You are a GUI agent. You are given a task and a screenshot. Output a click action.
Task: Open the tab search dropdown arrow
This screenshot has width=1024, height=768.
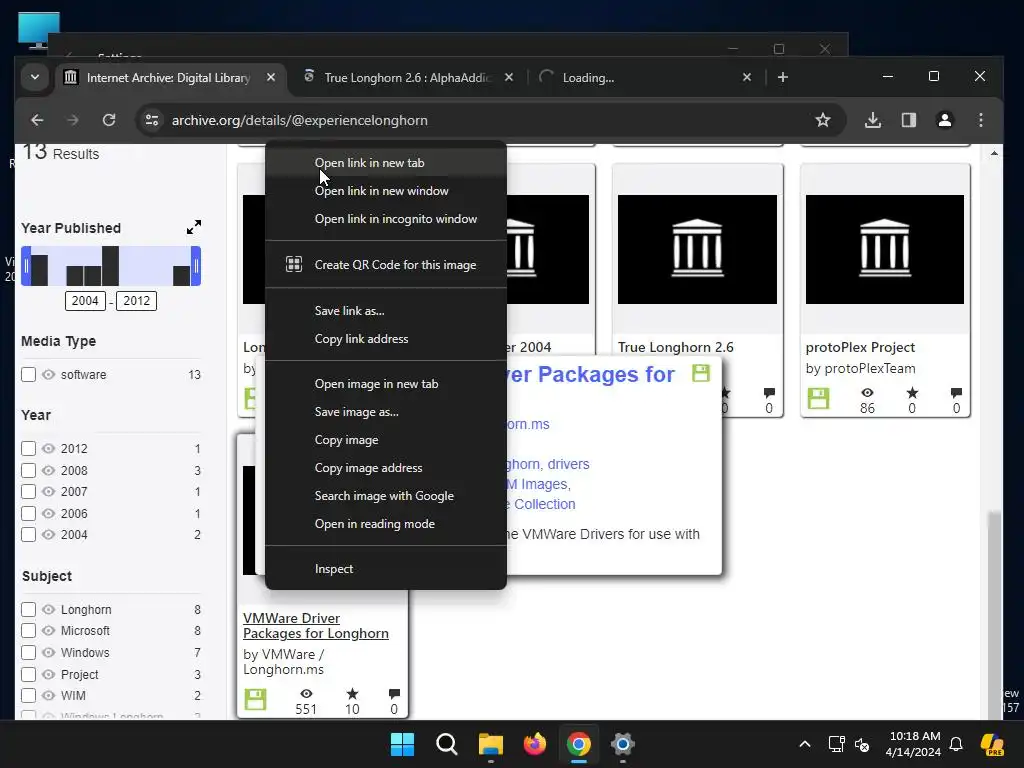click(x=35, y=77)
